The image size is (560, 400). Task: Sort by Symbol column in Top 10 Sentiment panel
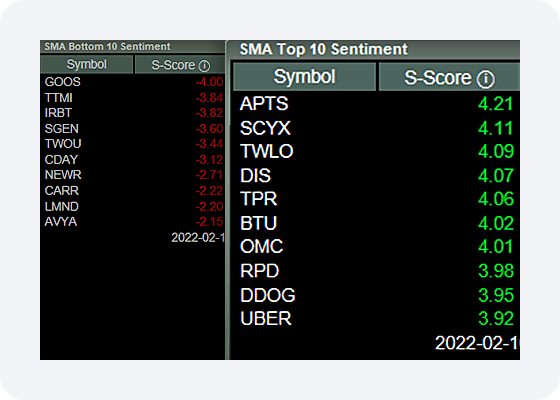pyautogui.click(x=304, y=77)
